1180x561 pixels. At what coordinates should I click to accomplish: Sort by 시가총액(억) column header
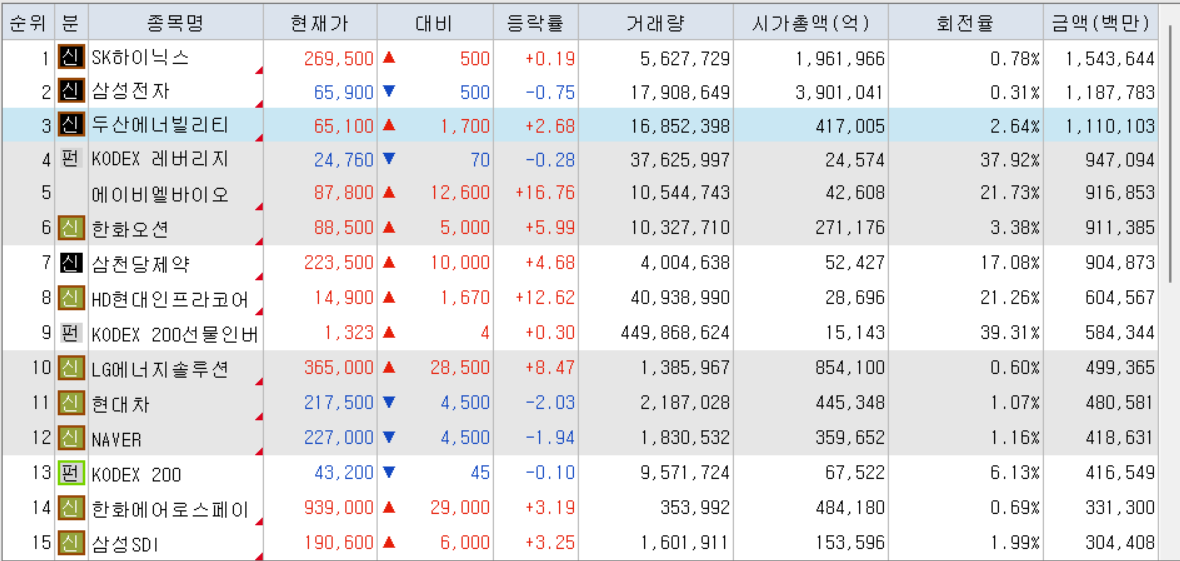point(810,23)
